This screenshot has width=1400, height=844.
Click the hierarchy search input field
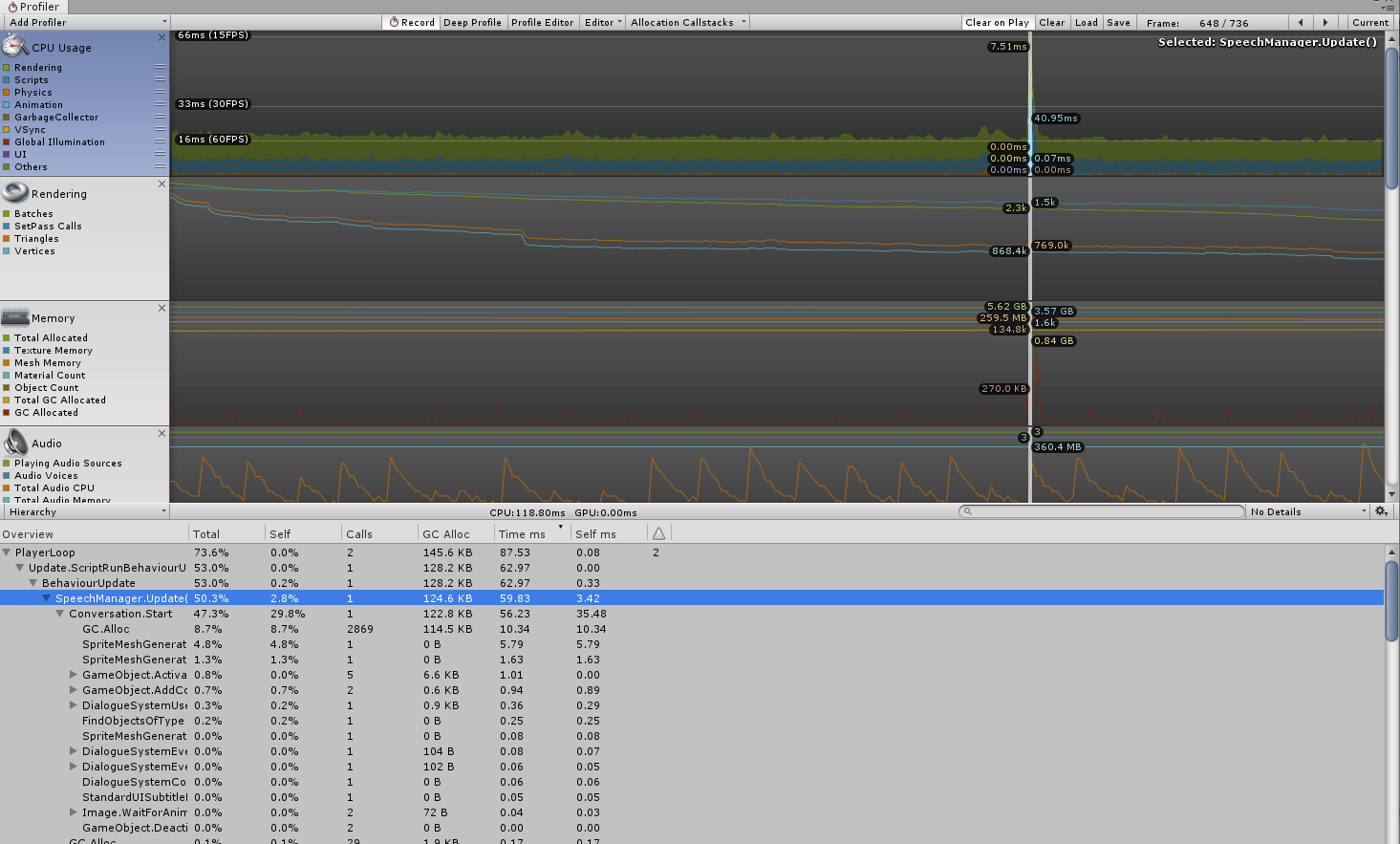[x=1102, y=511]
